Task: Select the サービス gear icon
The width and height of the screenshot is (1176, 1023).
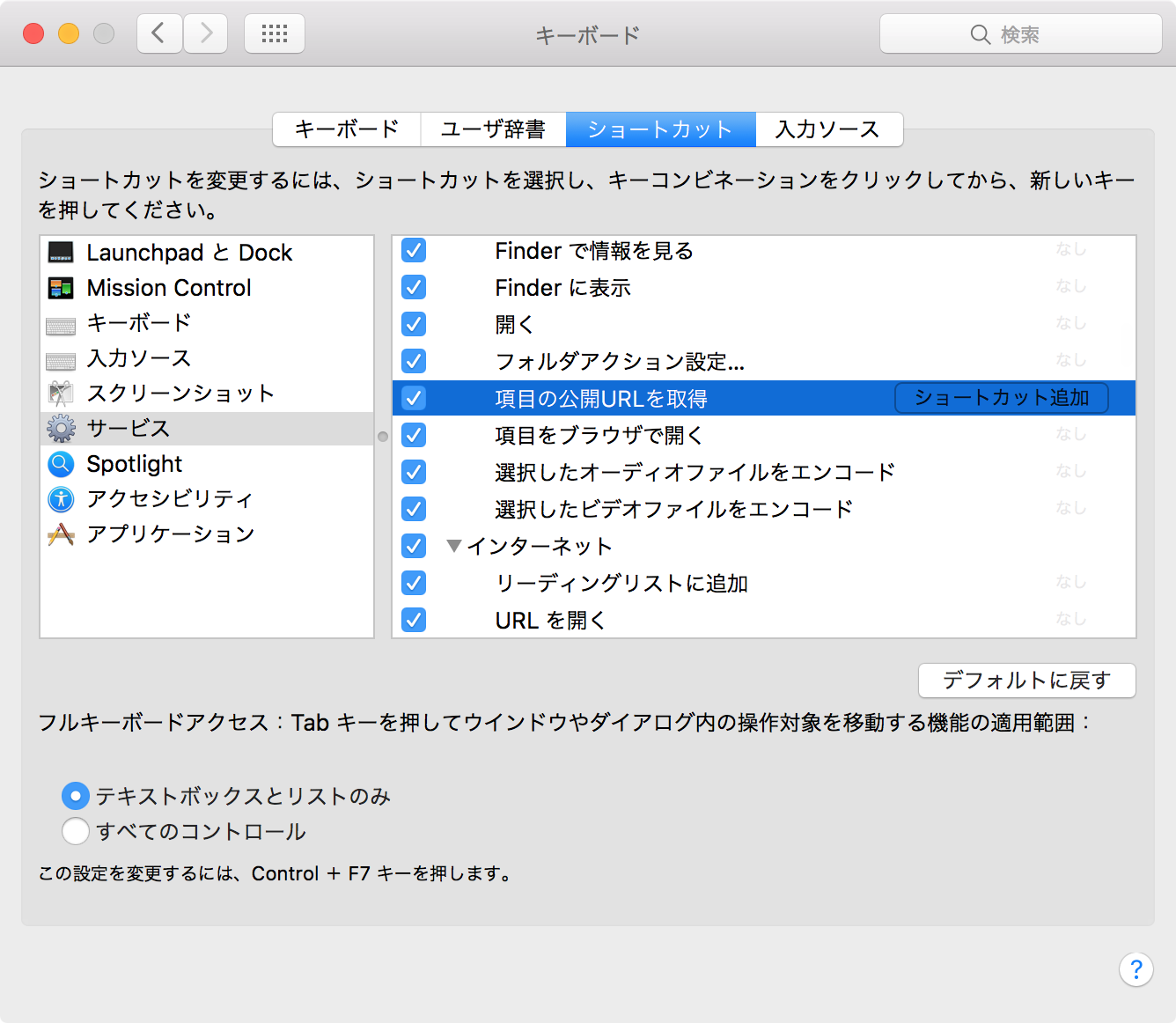Action: click(x=60, y=429)
